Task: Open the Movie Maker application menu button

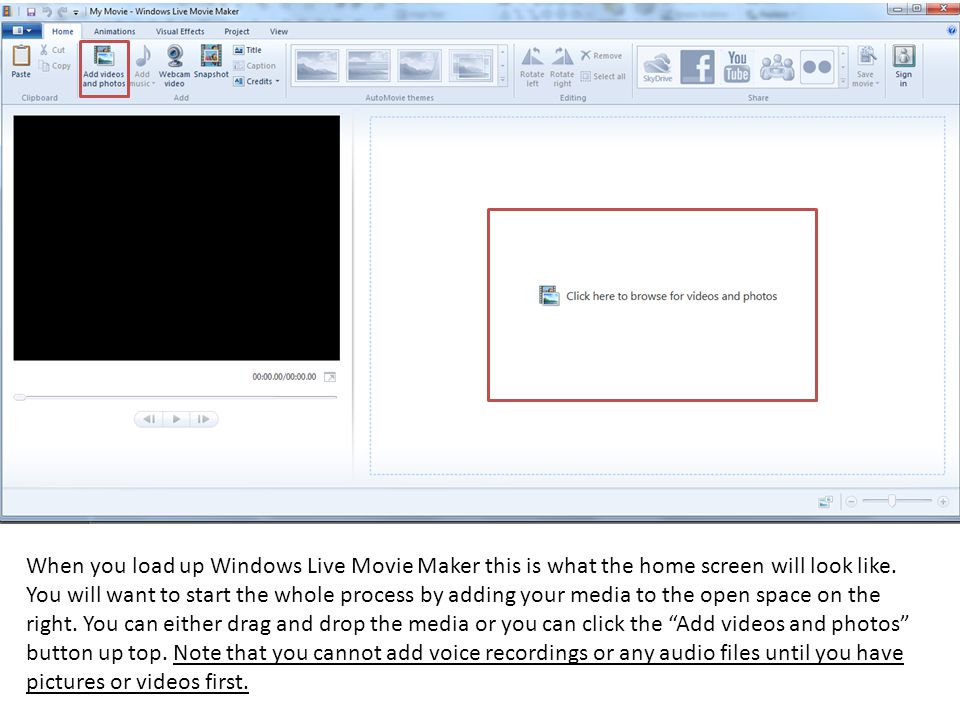Action: point(21,31)
